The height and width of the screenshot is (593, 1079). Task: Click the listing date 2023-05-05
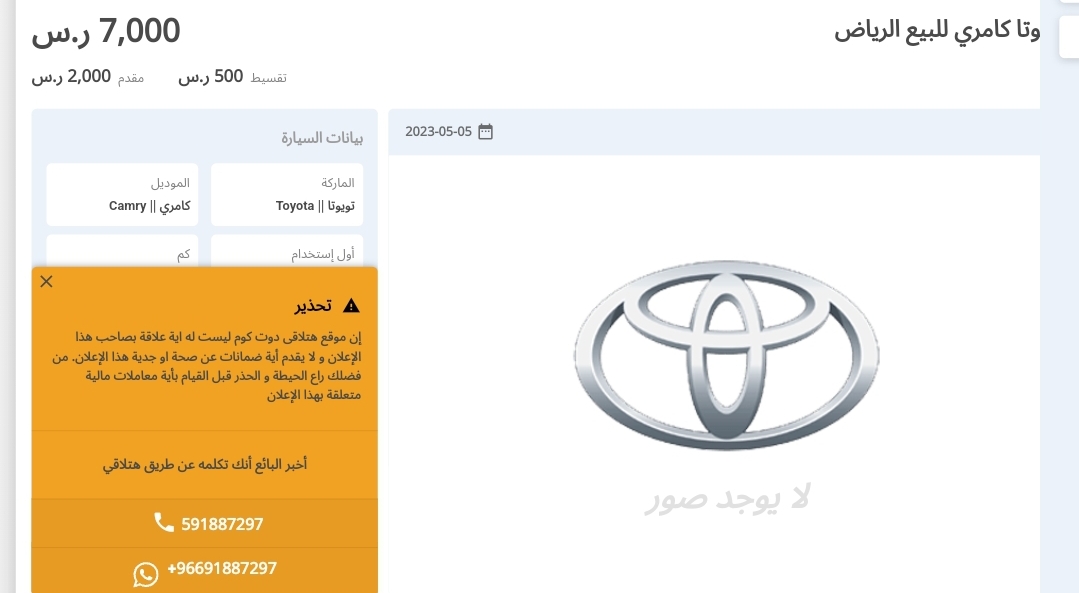point(438,131)
